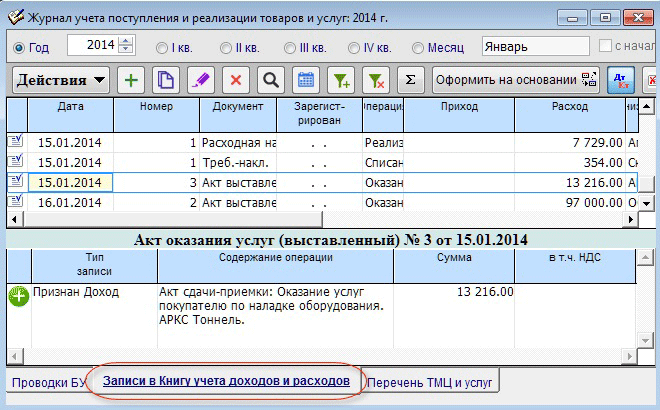This screenshot has height=410, width=660.
Task: Click the Remove filter funnel icon
Action: click(x=376, y=80)
